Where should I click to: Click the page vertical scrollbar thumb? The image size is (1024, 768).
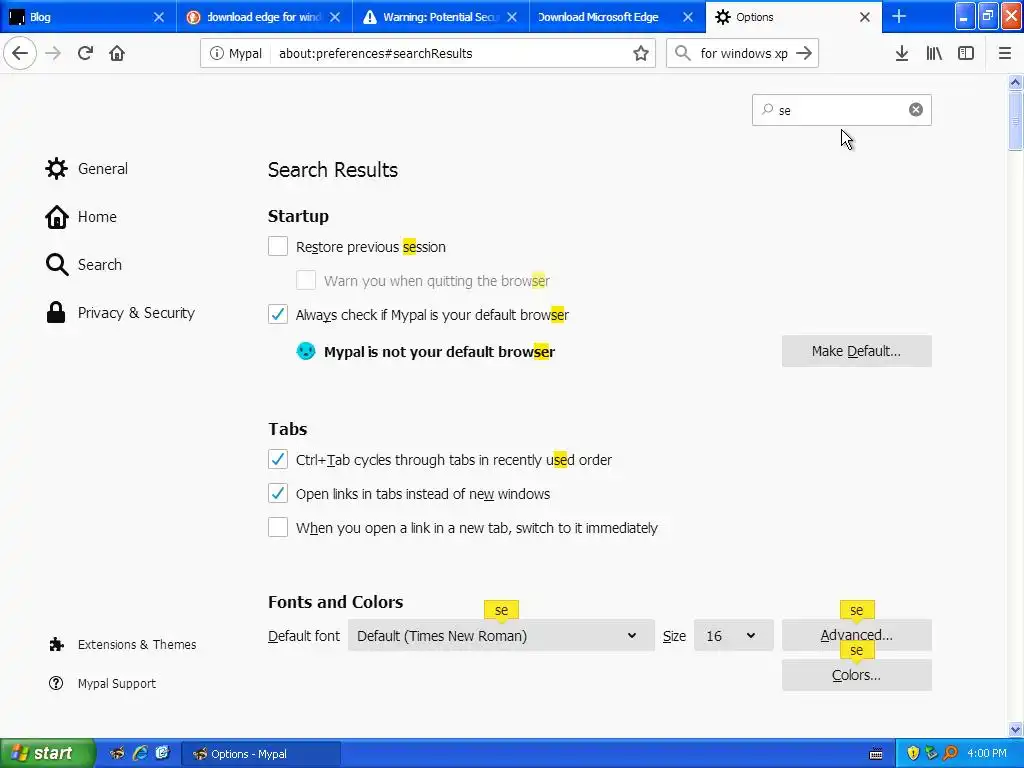[1015, 121]
